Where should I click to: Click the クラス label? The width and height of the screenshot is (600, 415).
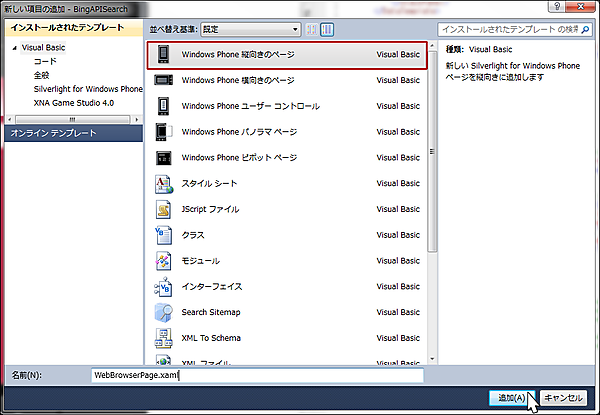pos(193,235)
